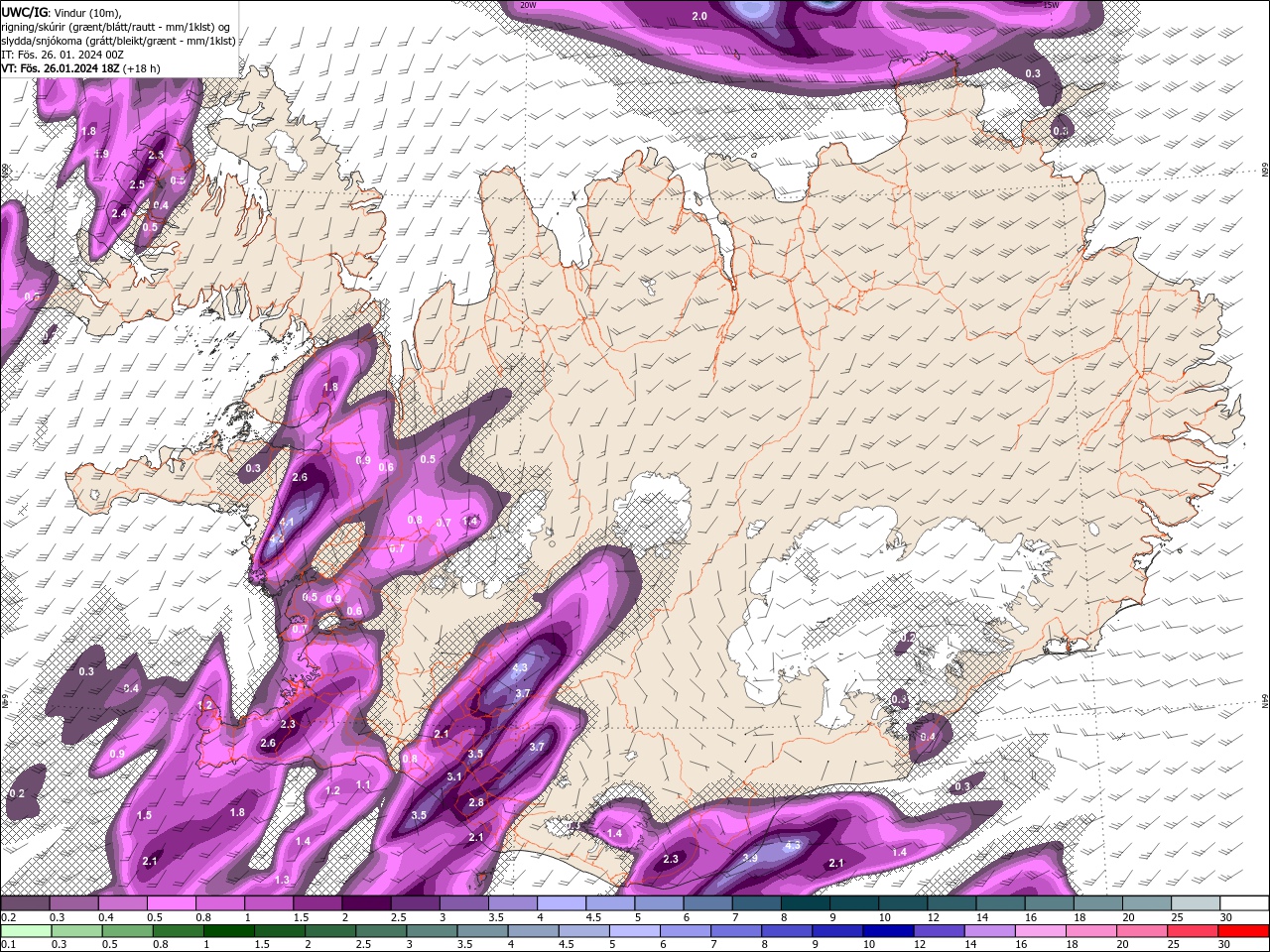Click the '12' label on lower legend
The width and height of the screenshot is (1270, 952).
(920, 945)
